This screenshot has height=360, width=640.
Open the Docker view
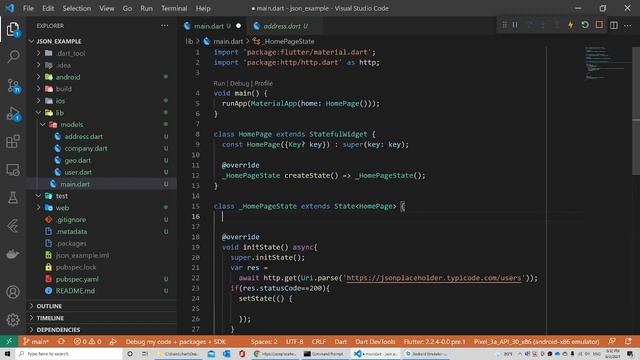13,254
